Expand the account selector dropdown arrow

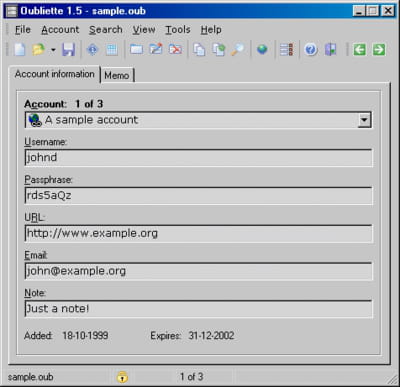364,120
